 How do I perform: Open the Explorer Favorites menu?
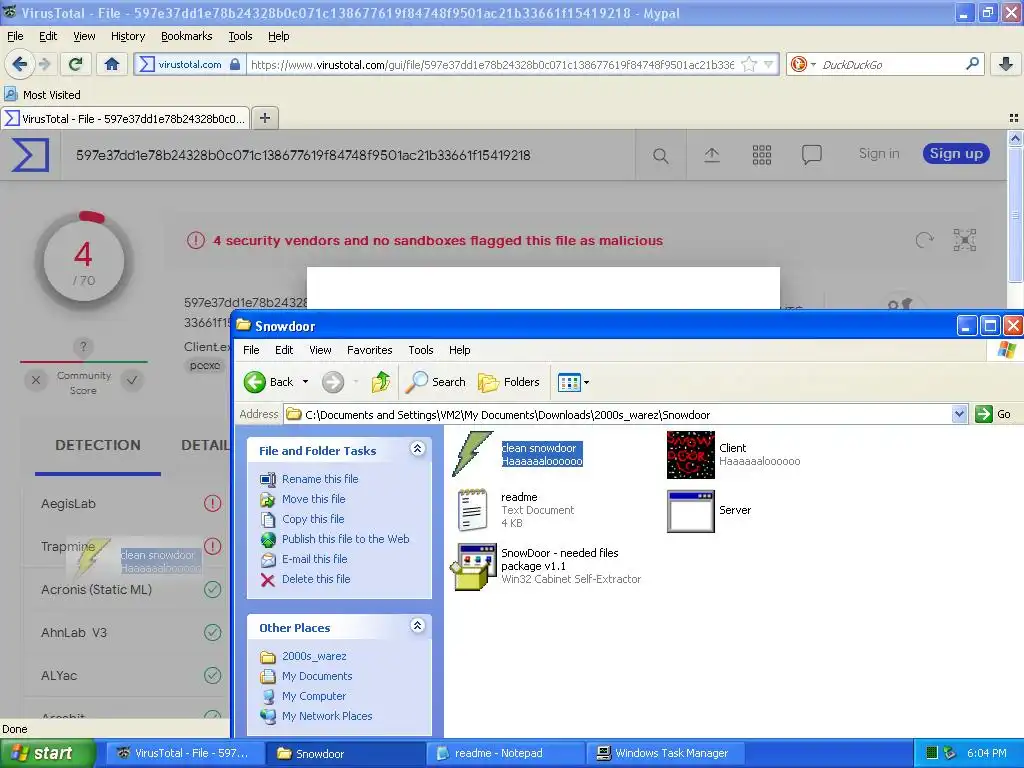tap(370, 350)
